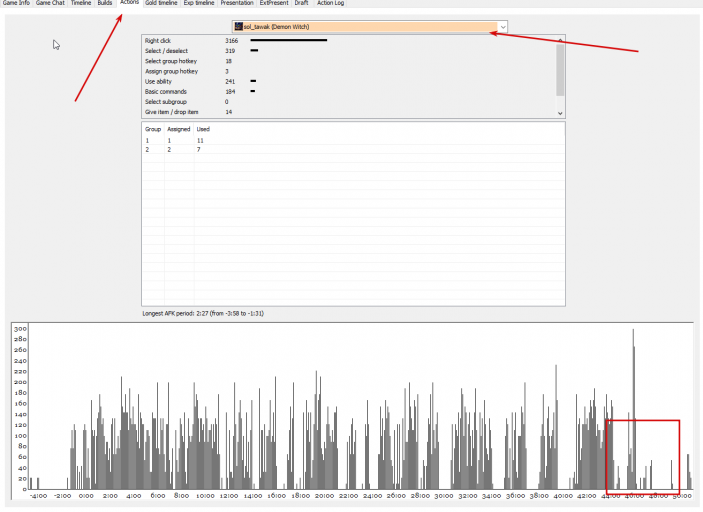This screenshot has width=703, height=512.
Task: Switch to the Game Info tab
Action: [16, 3]
